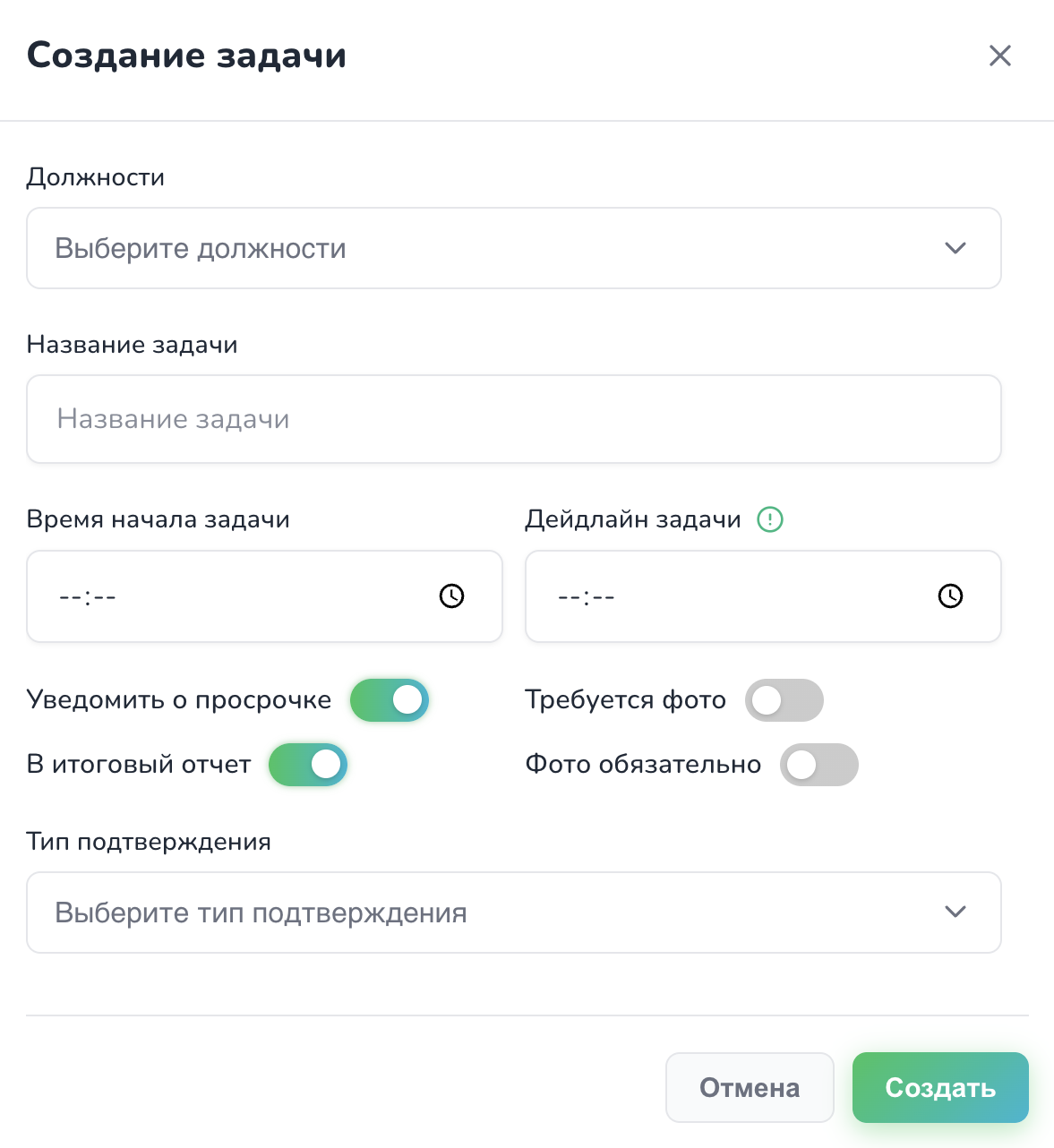Close the Создание задачи dialog with the X

click(x=1000, y=56)
